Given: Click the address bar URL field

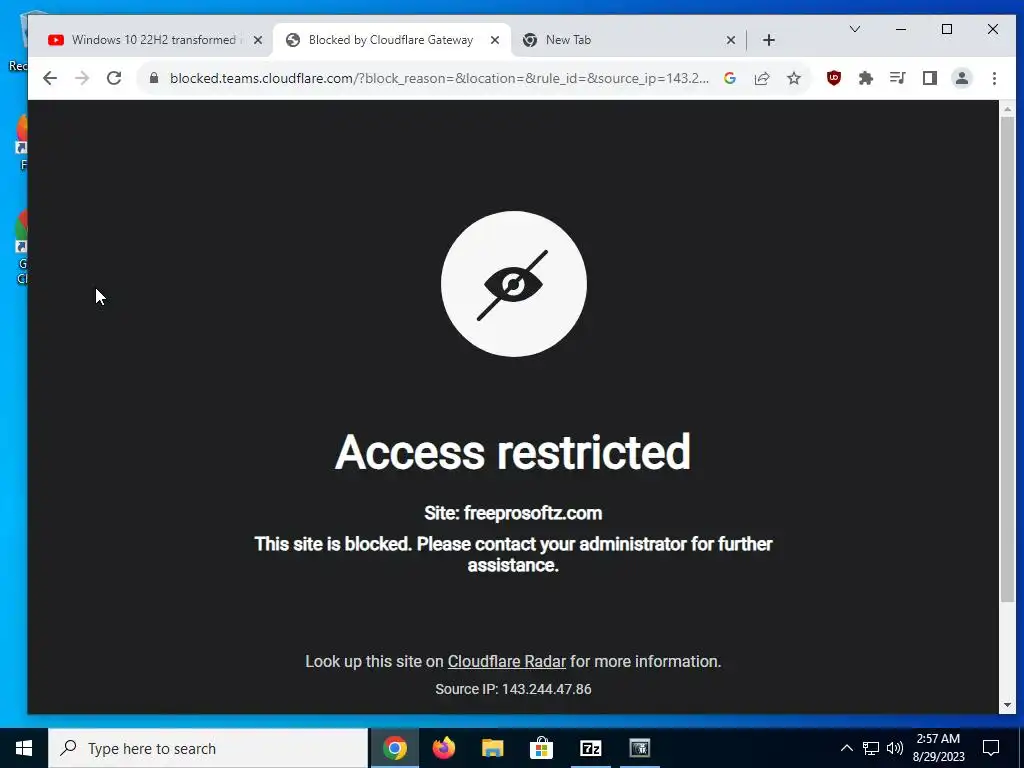Looking at the screenshot, I should [x=439, y=78].
